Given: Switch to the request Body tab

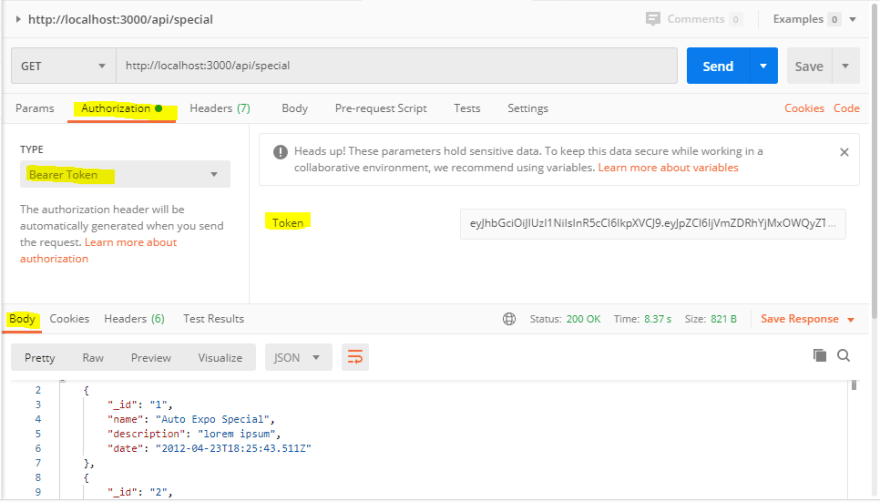Looking at the screenshot, I should pyautogui.click(x=295, y=108).
